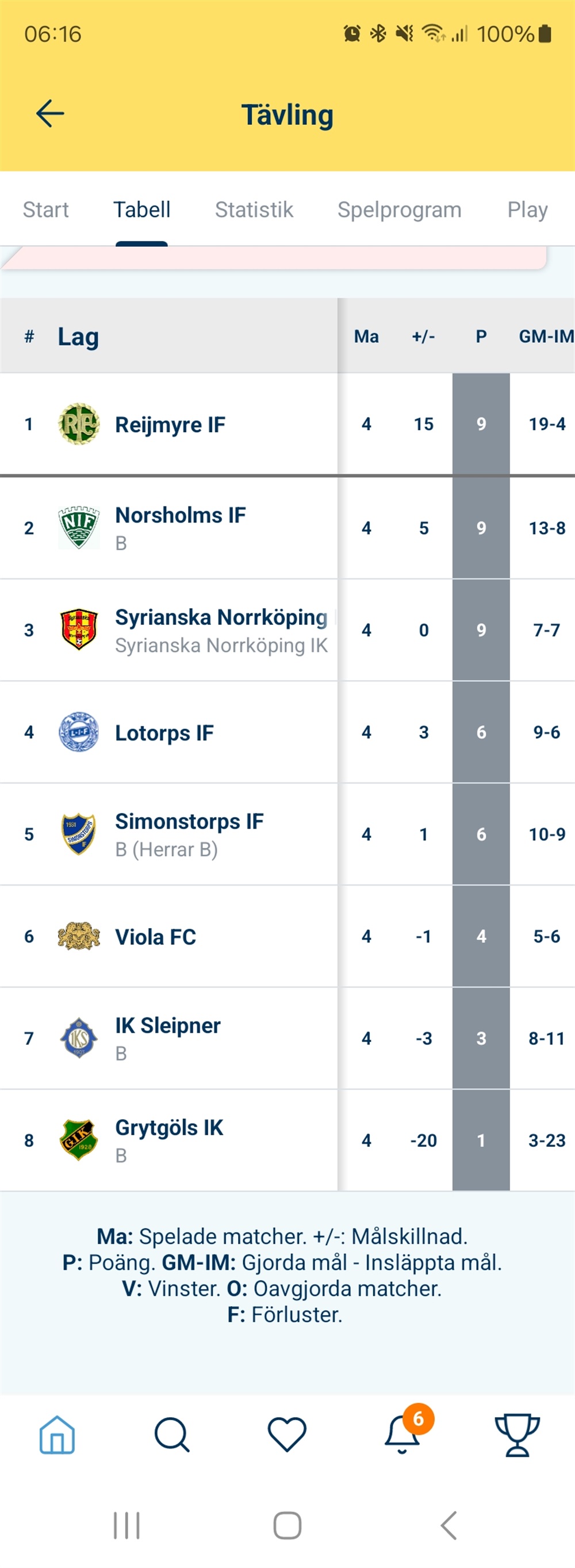Tap the Norsholms IF club logo
The height and width of the screenshot is (1568, 575).
[79, 527]
